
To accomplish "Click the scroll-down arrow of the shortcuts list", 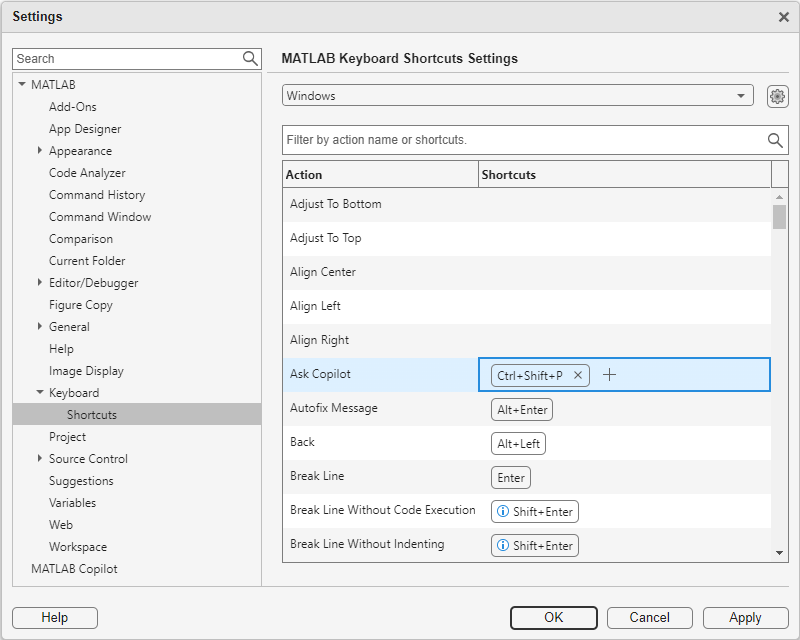I will [780, 551].
